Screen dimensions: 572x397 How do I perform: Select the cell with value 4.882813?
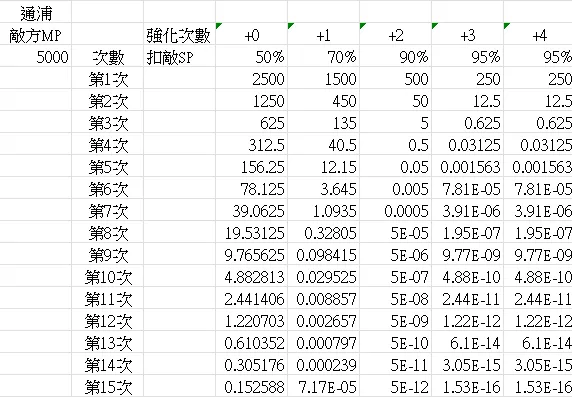[251, 276]
